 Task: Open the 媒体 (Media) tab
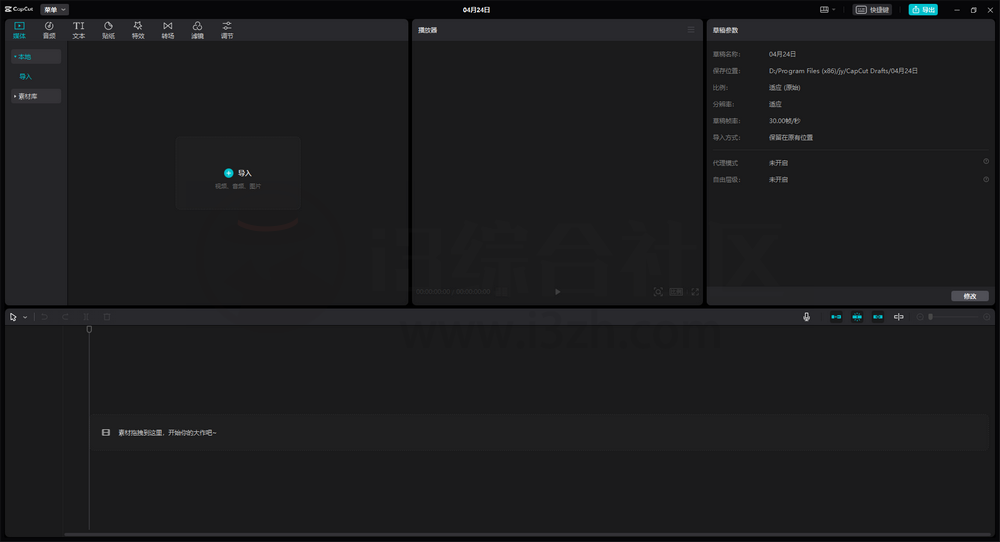point(19,30)
